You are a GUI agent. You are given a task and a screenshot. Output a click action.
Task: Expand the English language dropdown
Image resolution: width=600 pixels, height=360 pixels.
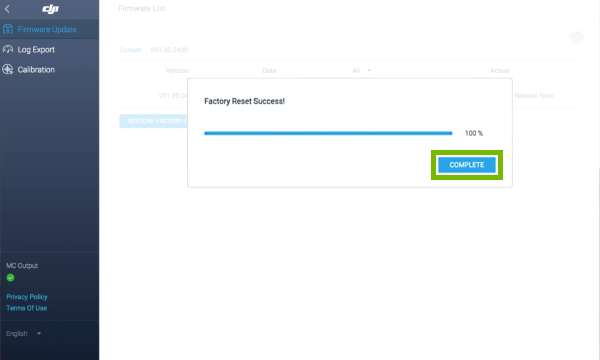[x=23, y=334]
